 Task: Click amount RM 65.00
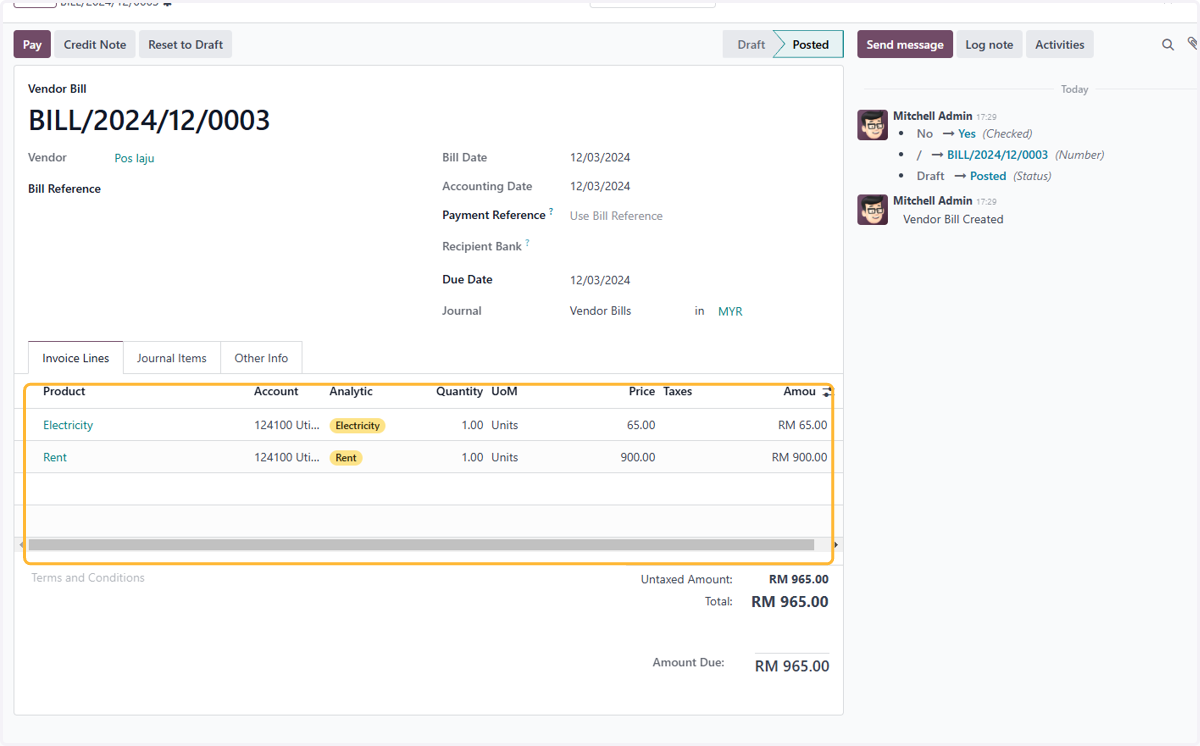[x=803, y=425]
